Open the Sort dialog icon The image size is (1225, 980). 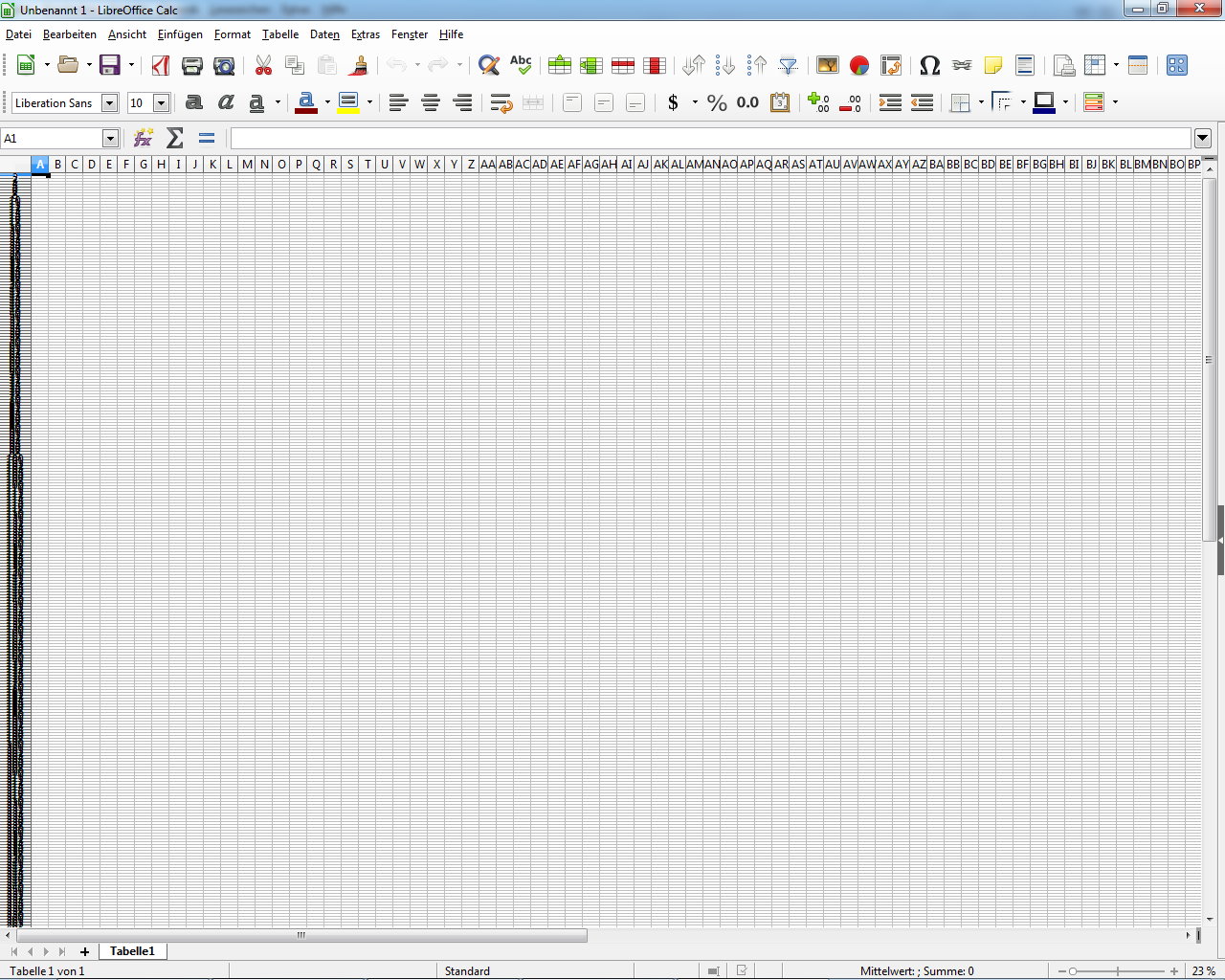tap(694, 65)
